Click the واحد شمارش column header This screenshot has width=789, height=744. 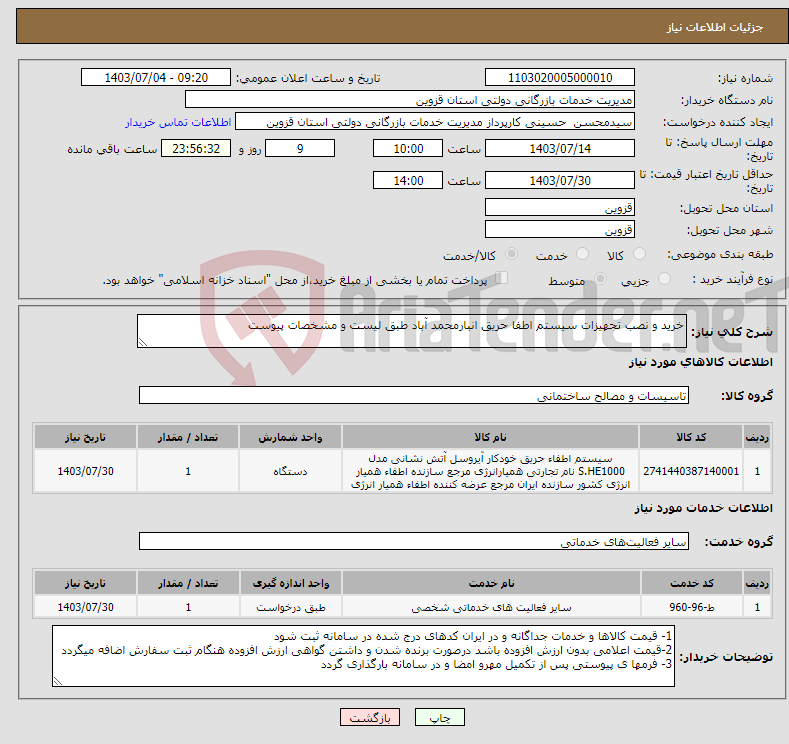pyautogui.click(x=290, y=437)
